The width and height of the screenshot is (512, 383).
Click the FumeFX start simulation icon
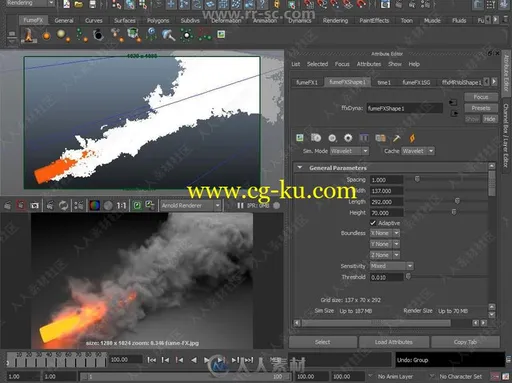[x=316, y=138]
